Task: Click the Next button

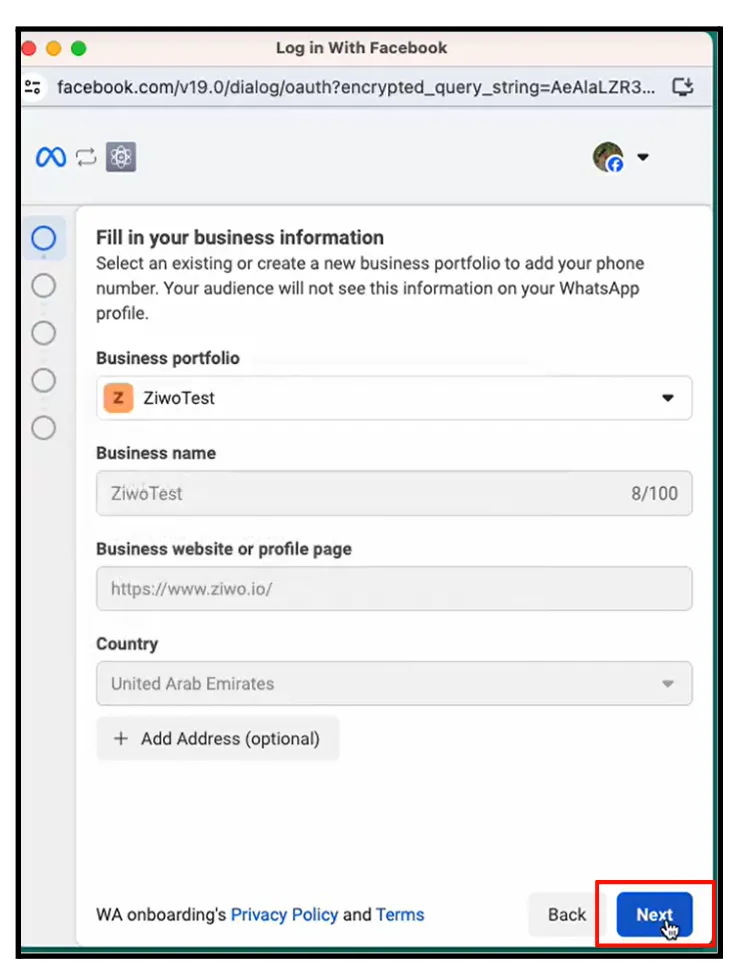Action: click(x=654, y=914)
